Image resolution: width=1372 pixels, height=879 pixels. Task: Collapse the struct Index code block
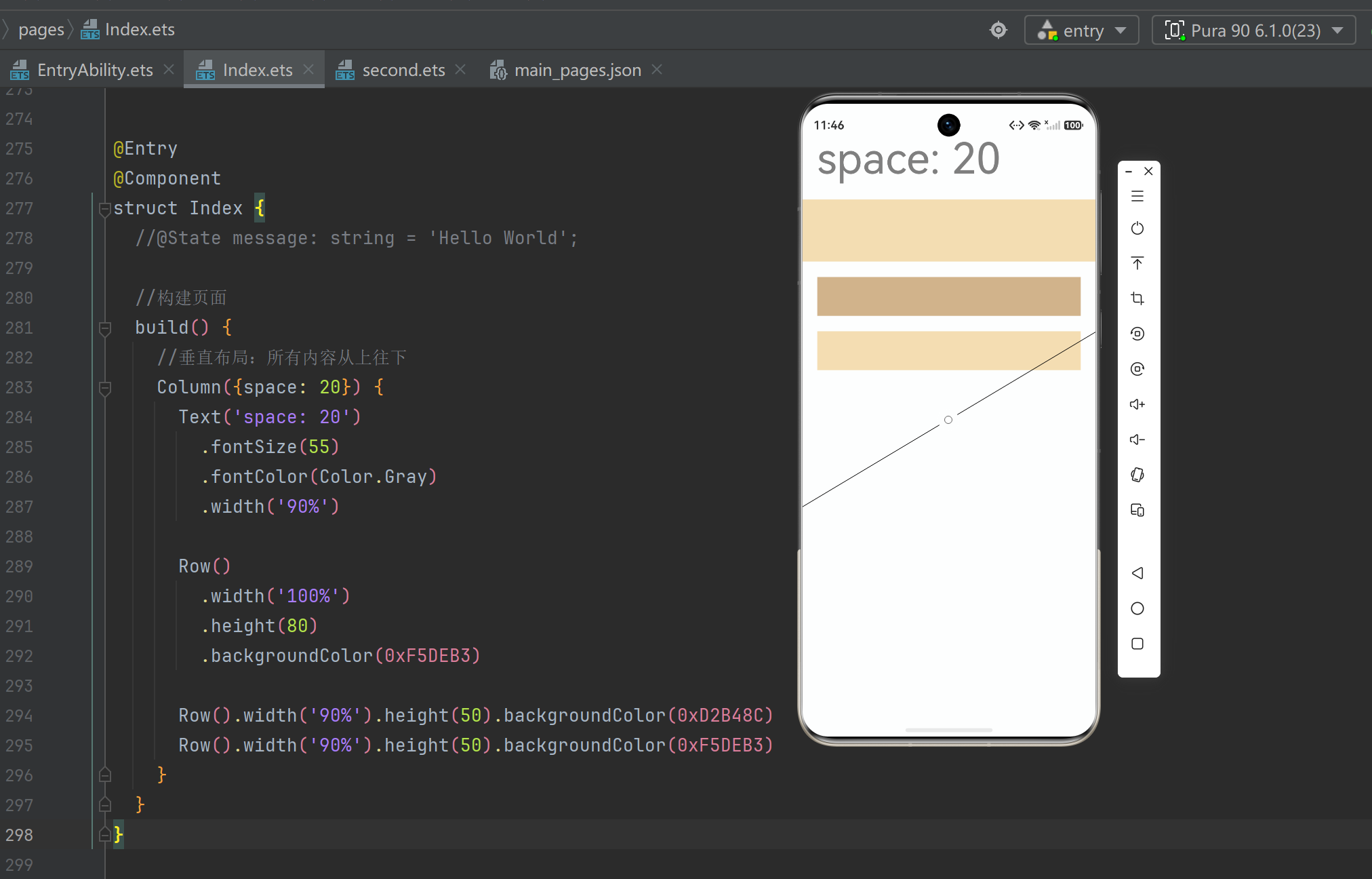105,209
